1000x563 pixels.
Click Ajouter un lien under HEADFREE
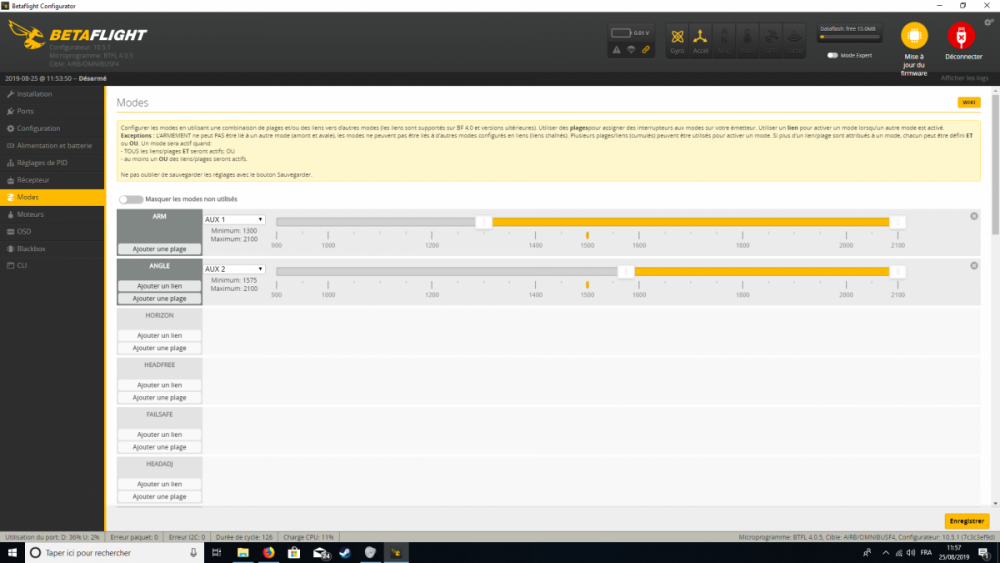tap(159, 385)
